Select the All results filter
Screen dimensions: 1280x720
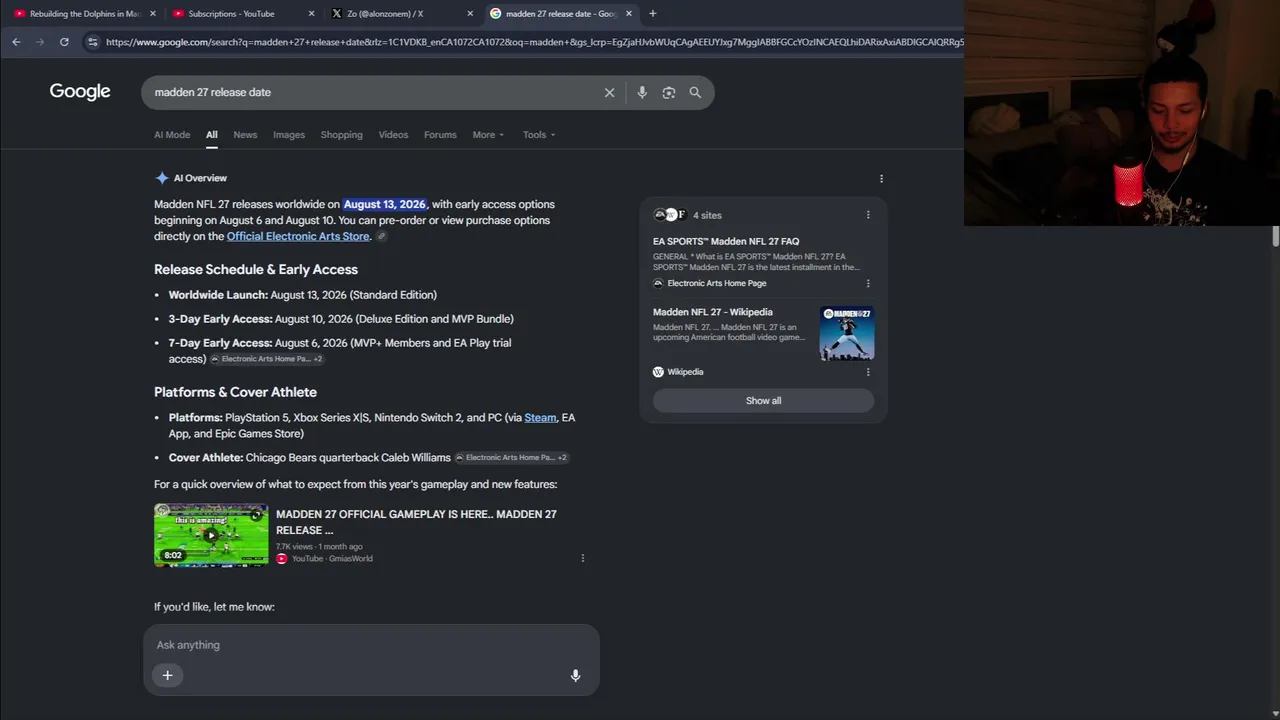coord(212,135)
